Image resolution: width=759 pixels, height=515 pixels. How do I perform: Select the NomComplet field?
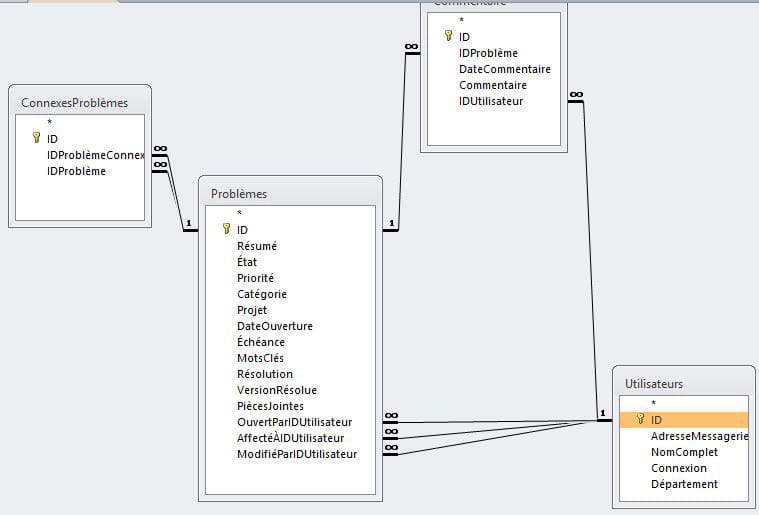point(683,452)
